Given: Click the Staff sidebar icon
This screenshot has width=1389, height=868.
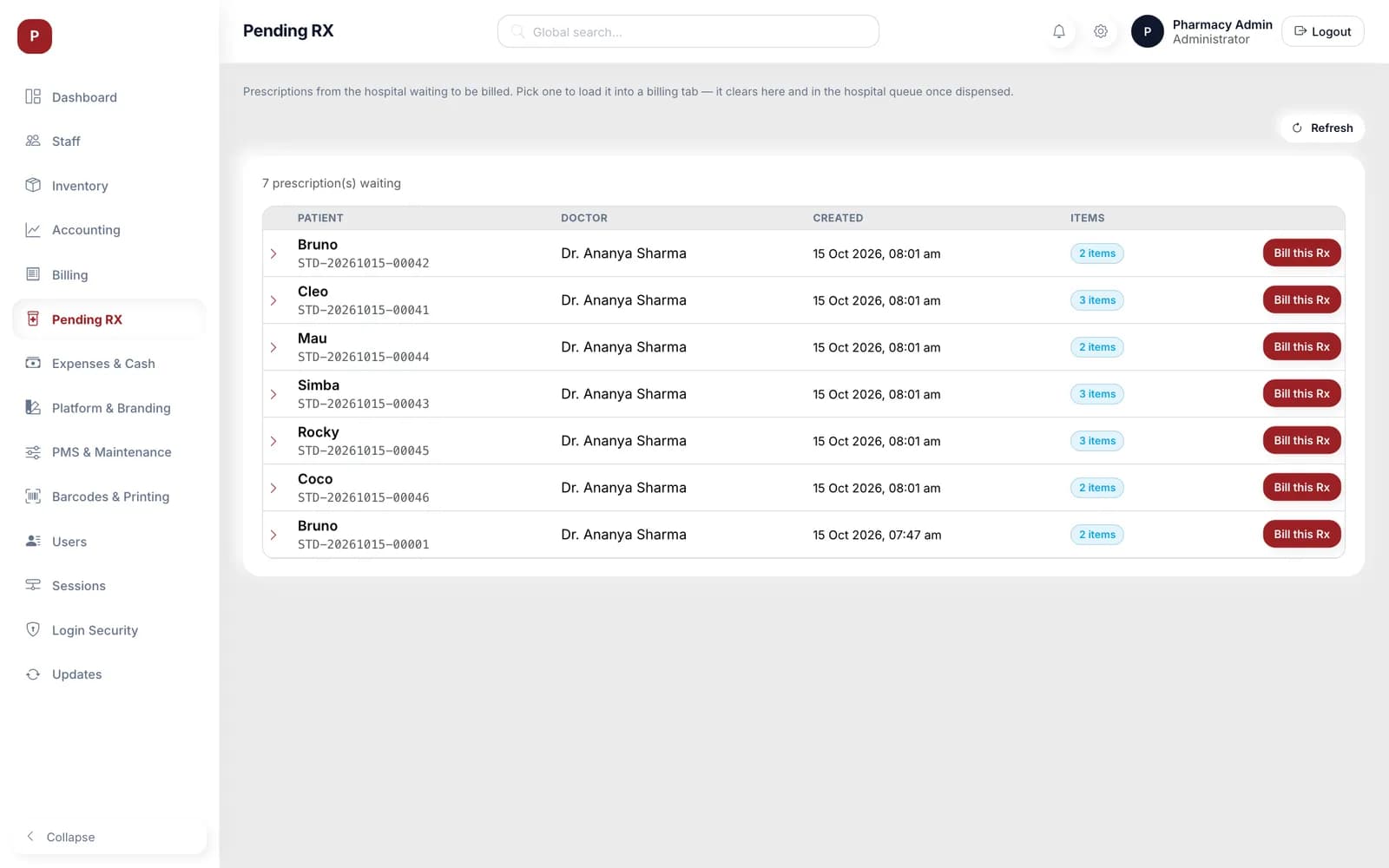Looking at the screenshot, I should click(33, 141).
